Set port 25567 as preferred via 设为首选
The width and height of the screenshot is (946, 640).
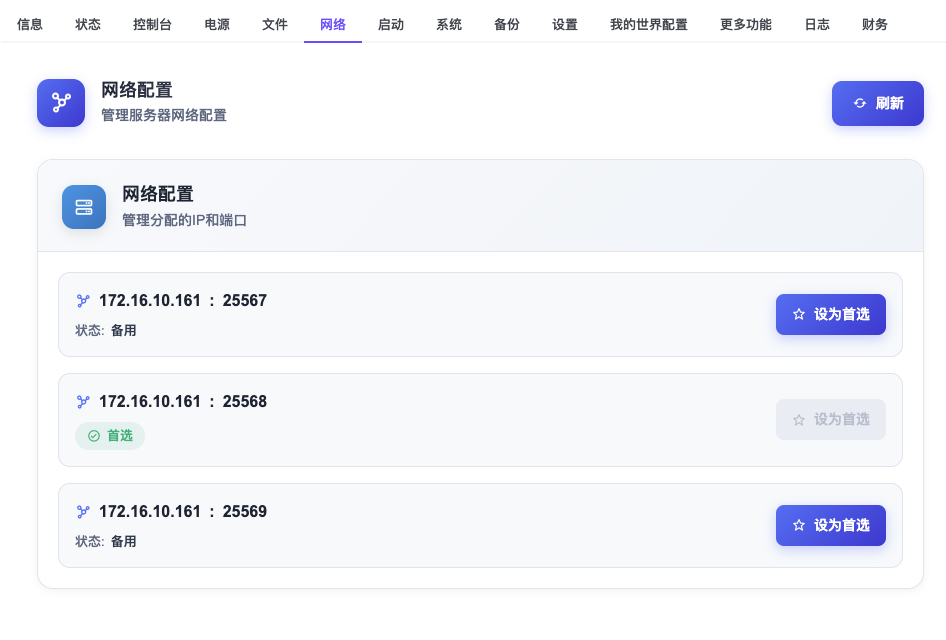pos(830,314)
